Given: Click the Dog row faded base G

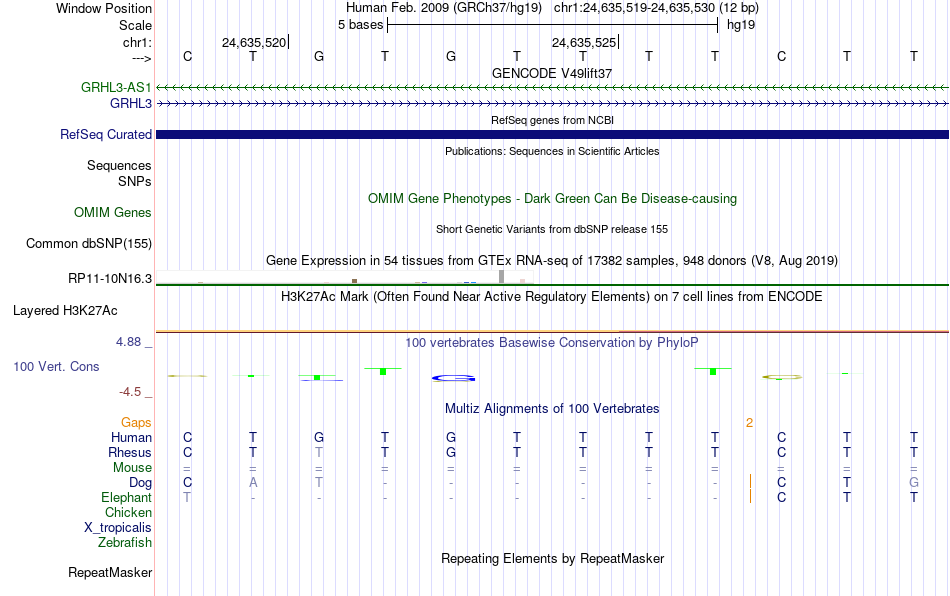Looking at the screenshot, I should pyautogui.click(x=914, y=483).
